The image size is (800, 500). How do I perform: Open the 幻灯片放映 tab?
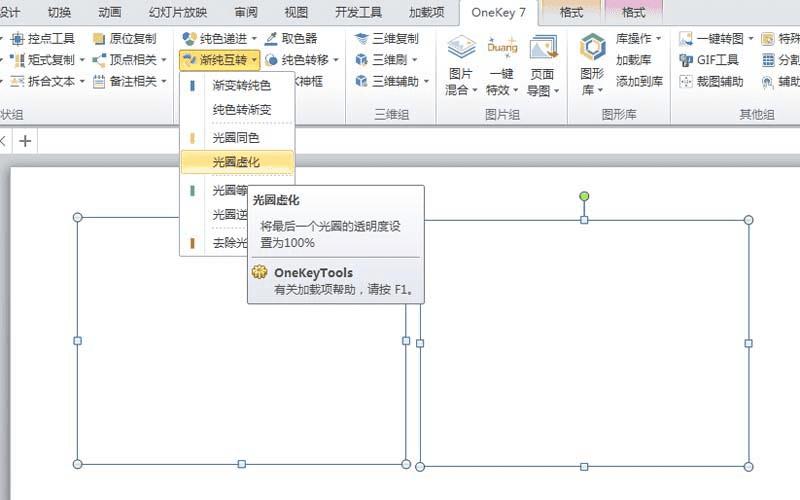(x=178, y=13)
